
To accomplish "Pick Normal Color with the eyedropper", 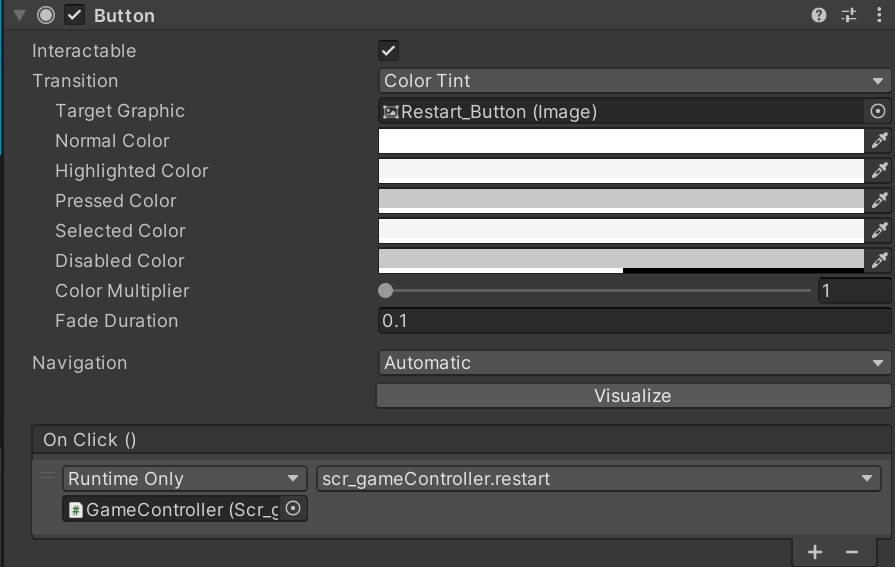I will [x=879, y=141].
